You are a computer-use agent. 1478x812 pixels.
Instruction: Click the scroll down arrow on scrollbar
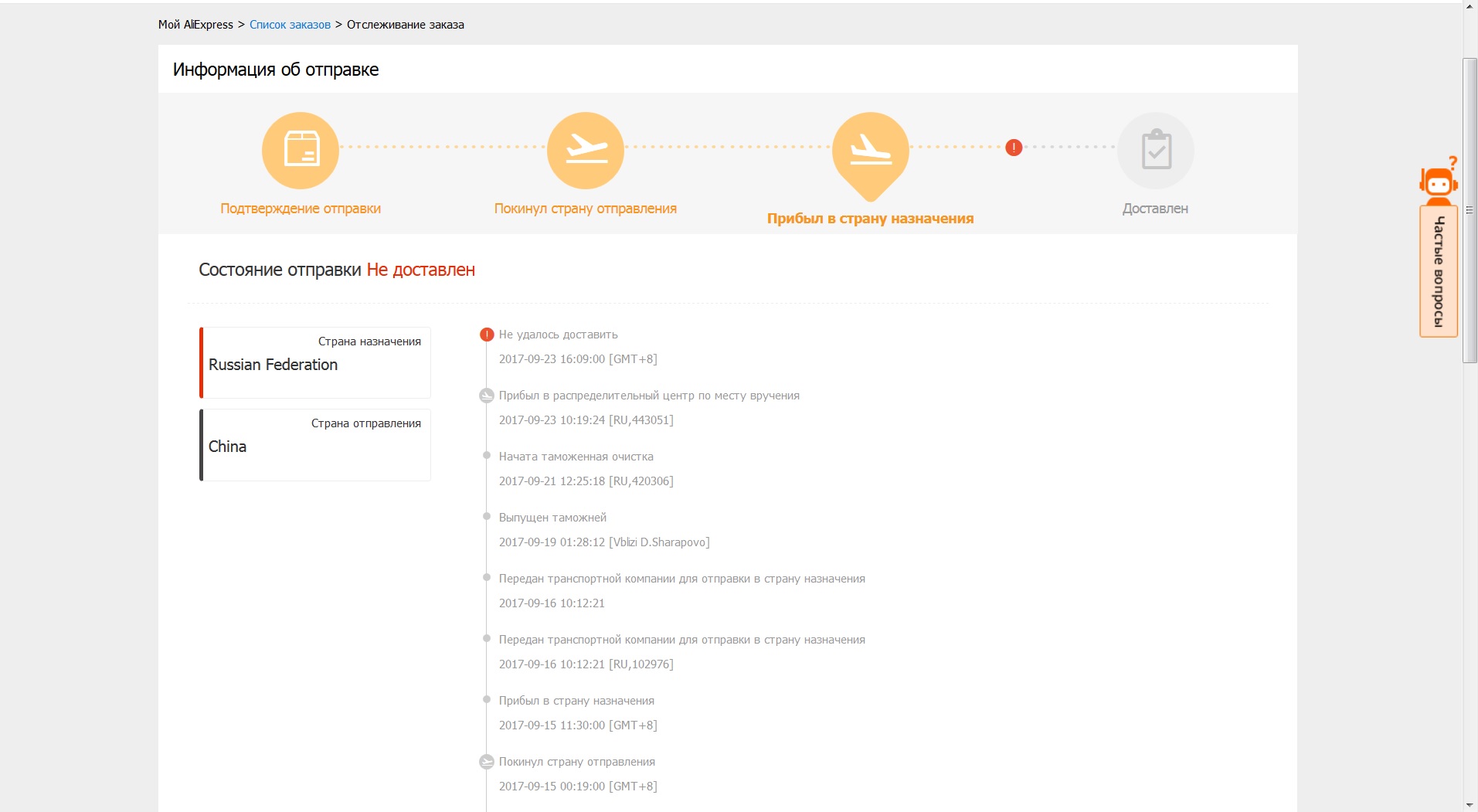[1470, 805]
